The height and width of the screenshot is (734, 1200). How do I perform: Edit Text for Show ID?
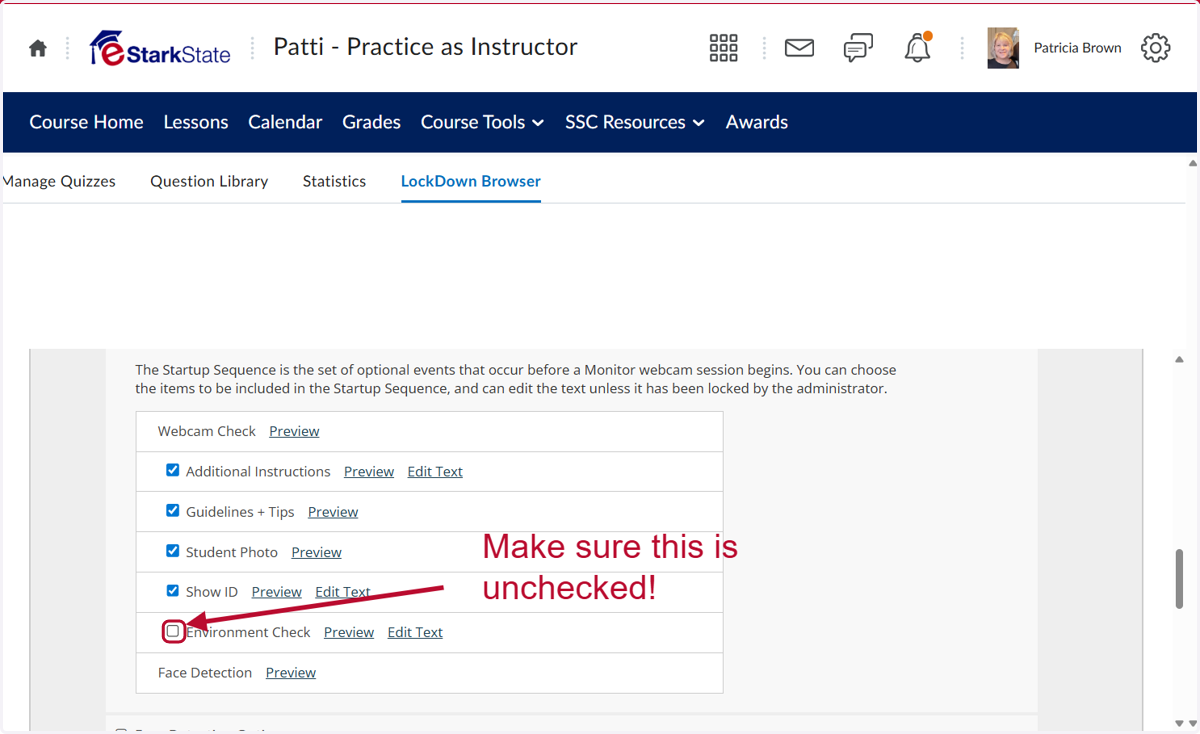click(343, 592)
